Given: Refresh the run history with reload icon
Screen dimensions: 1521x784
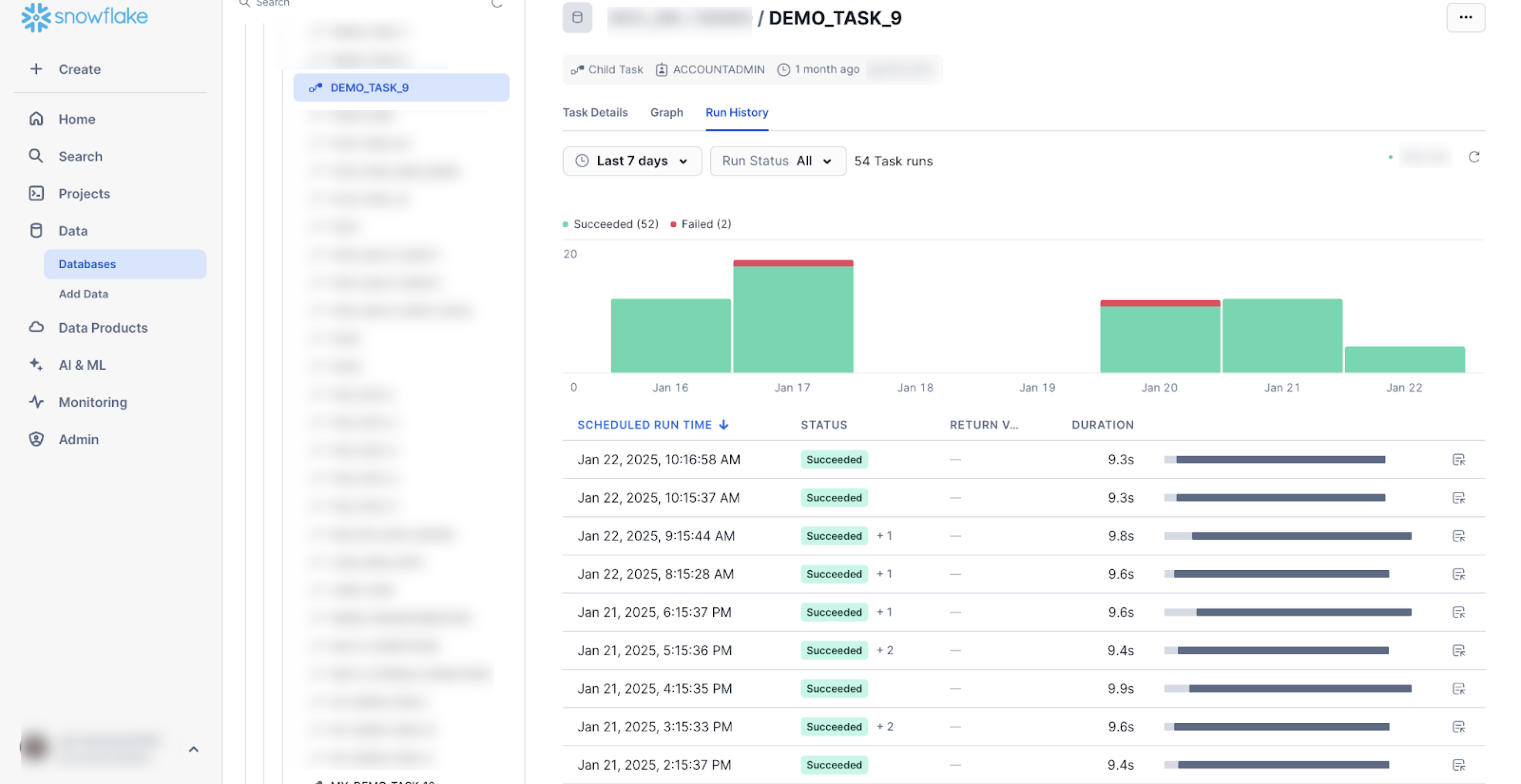Looking at the screenshot, I should (1474, 157).
